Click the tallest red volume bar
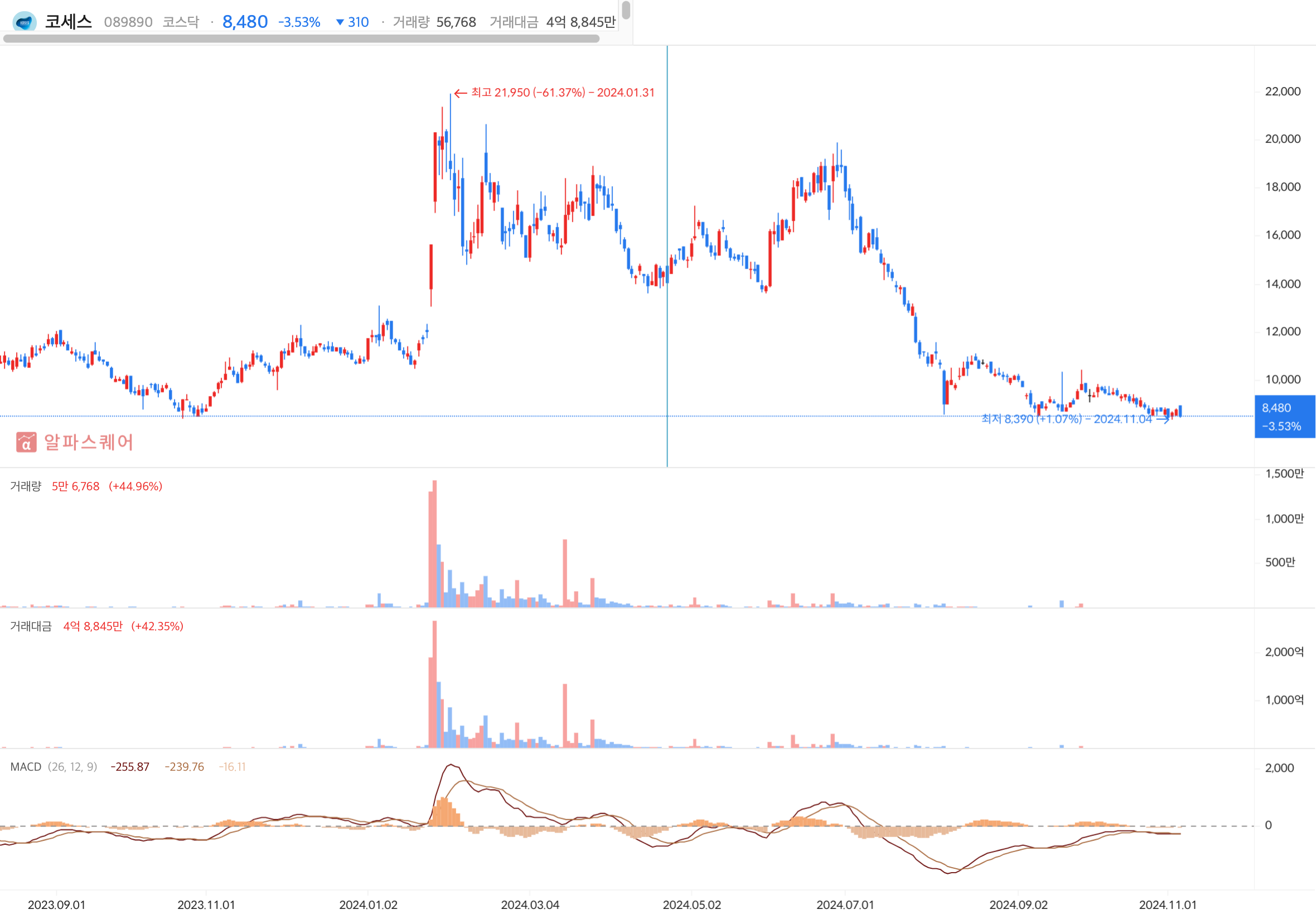This screenshot has height=919, width=1316. pos(434,544)
